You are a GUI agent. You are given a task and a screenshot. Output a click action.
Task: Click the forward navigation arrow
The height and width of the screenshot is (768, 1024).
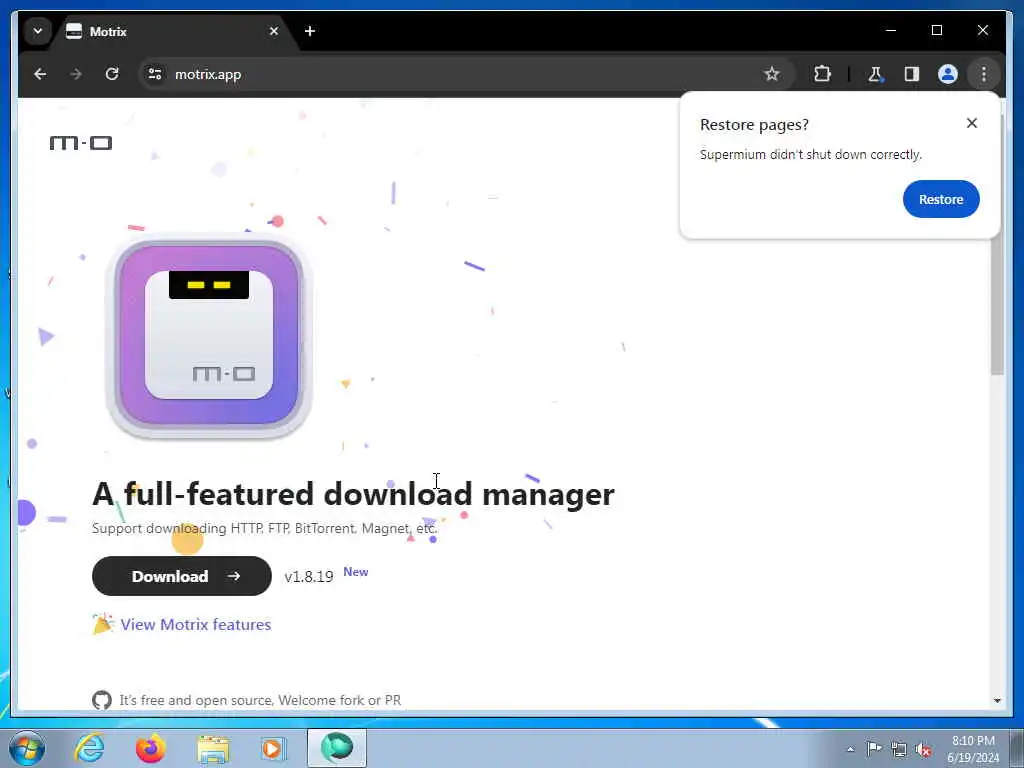click(76, 74)
